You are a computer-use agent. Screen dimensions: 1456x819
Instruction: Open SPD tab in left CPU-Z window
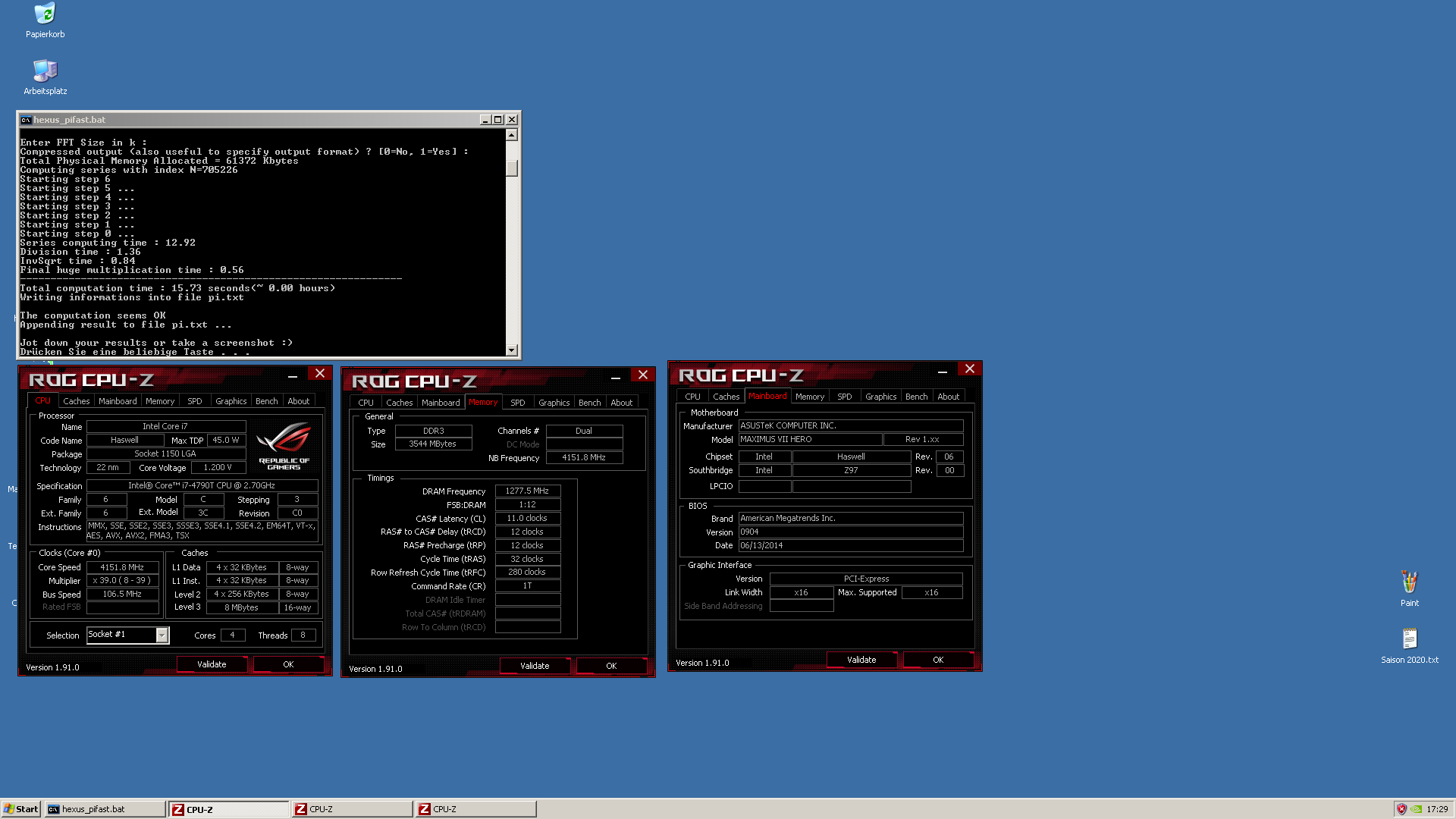pyautogui.click(x=195, y=401)
